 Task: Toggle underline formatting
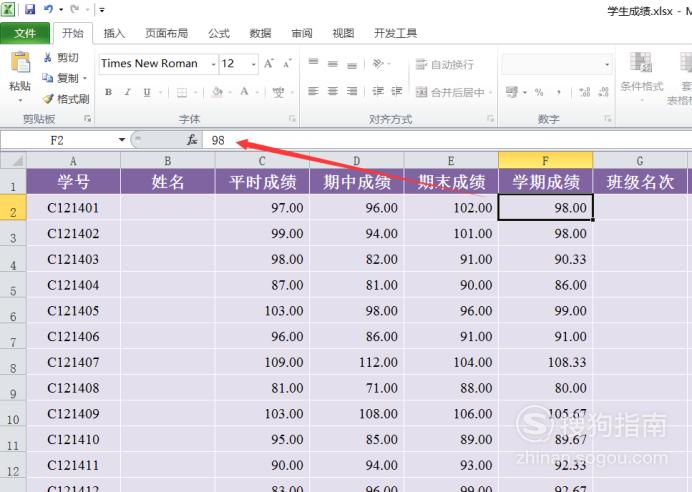(147, 92)
